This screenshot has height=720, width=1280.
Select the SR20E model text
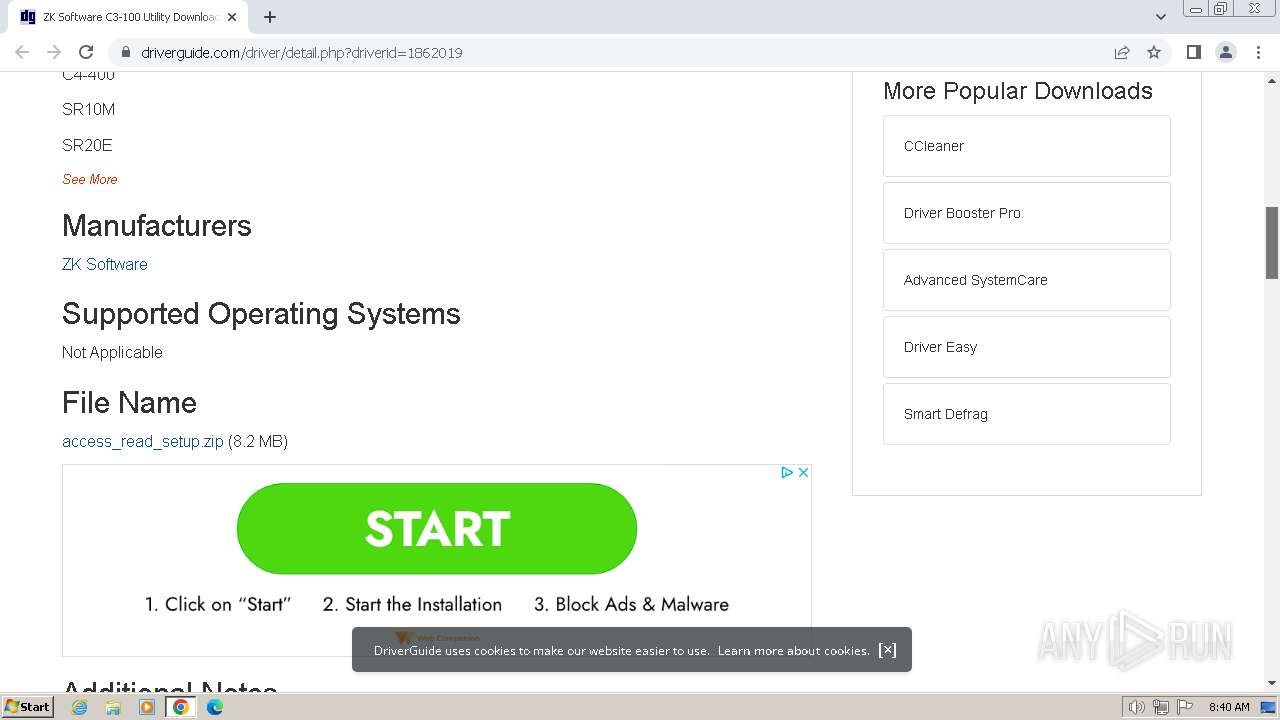(87, 145)
